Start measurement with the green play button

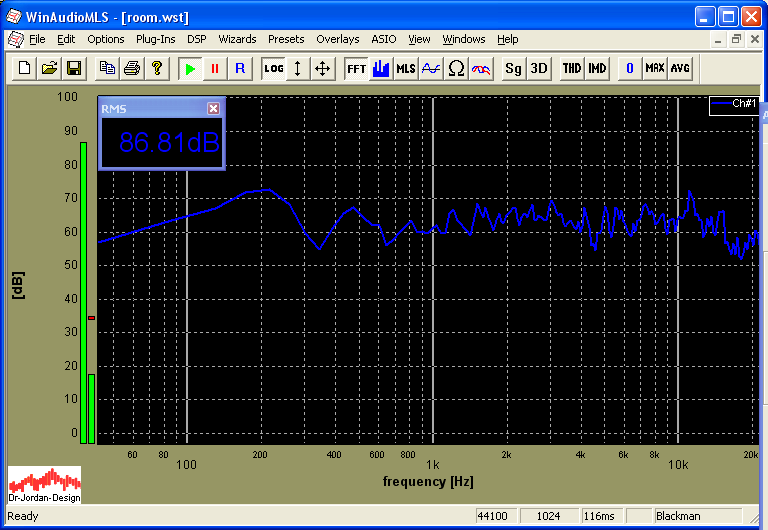[x=190, y=69]
